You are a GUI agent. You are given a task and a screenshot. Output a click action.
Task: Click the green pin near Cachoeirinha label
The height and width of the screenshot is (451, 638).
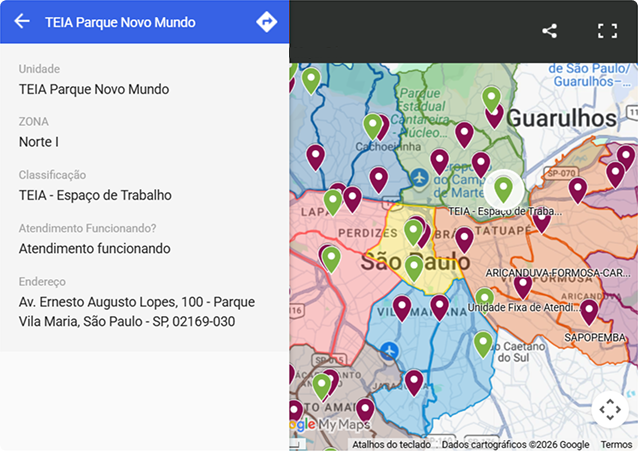click(372, 126)
